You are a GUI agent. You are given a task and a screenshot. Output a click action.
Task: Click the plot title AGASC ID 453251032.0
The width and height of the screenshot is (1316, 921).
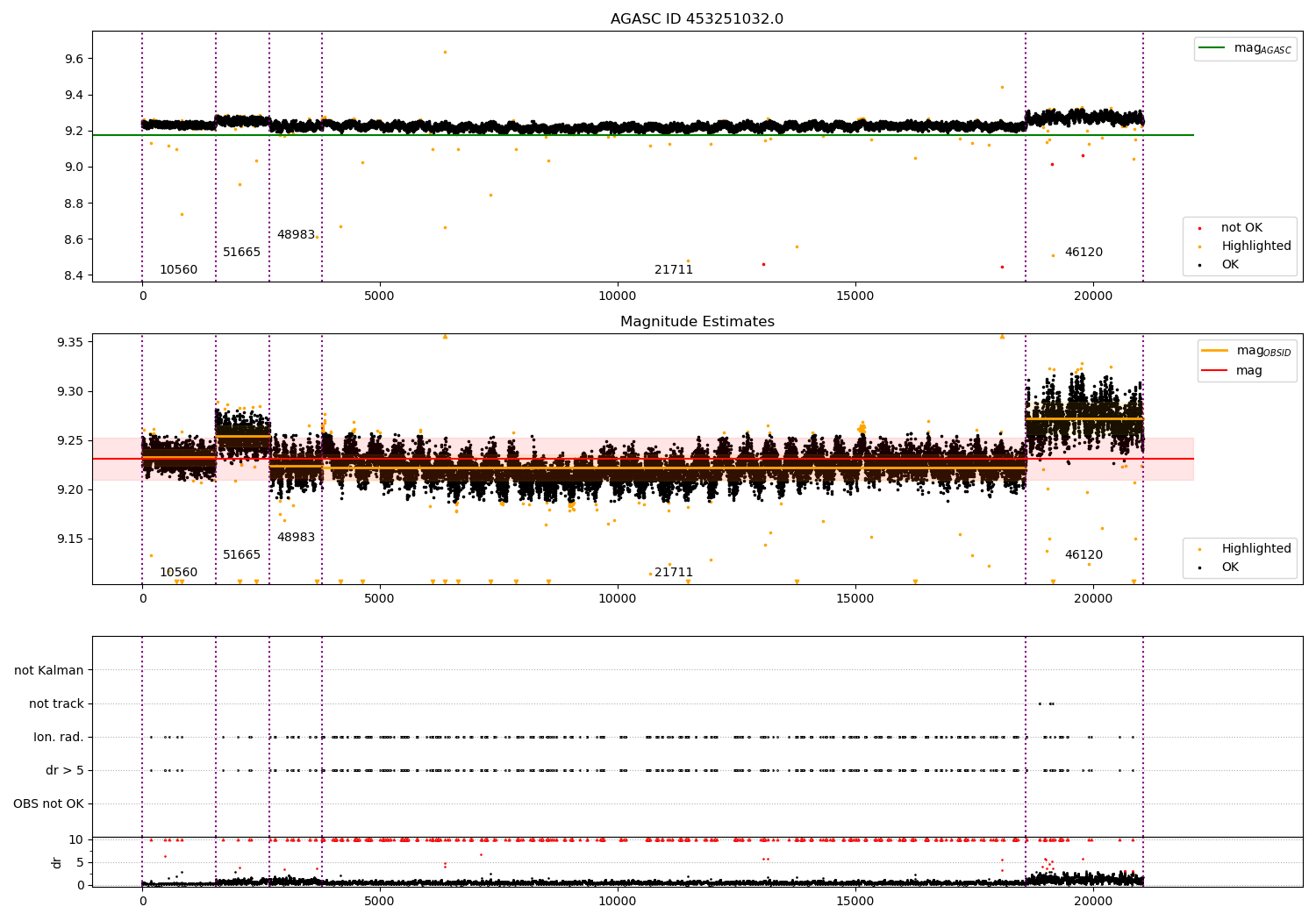[697, 19]
